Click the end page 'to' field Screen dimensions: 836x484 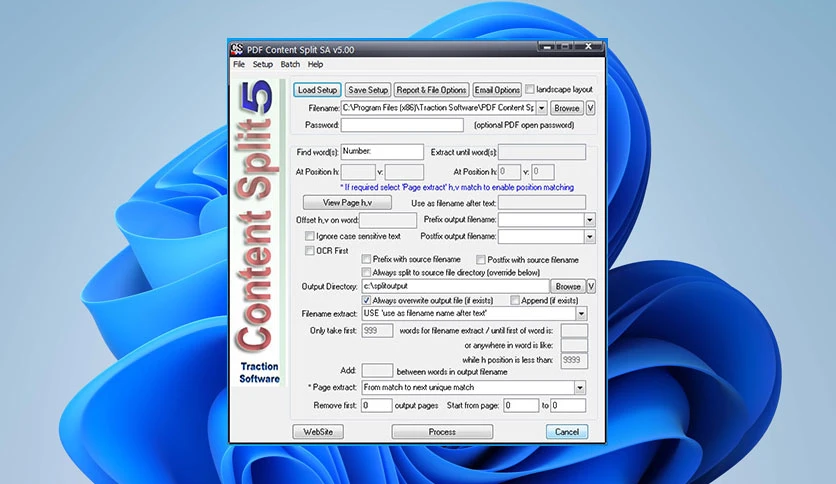tap(568, 406)
